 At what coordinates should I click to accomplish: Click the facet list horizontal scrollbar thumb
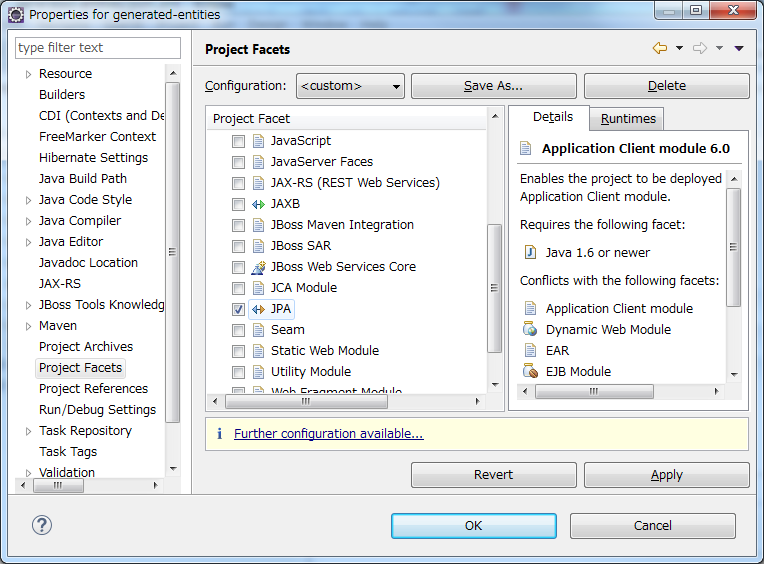pyautogui.click(x=306, y=401)
